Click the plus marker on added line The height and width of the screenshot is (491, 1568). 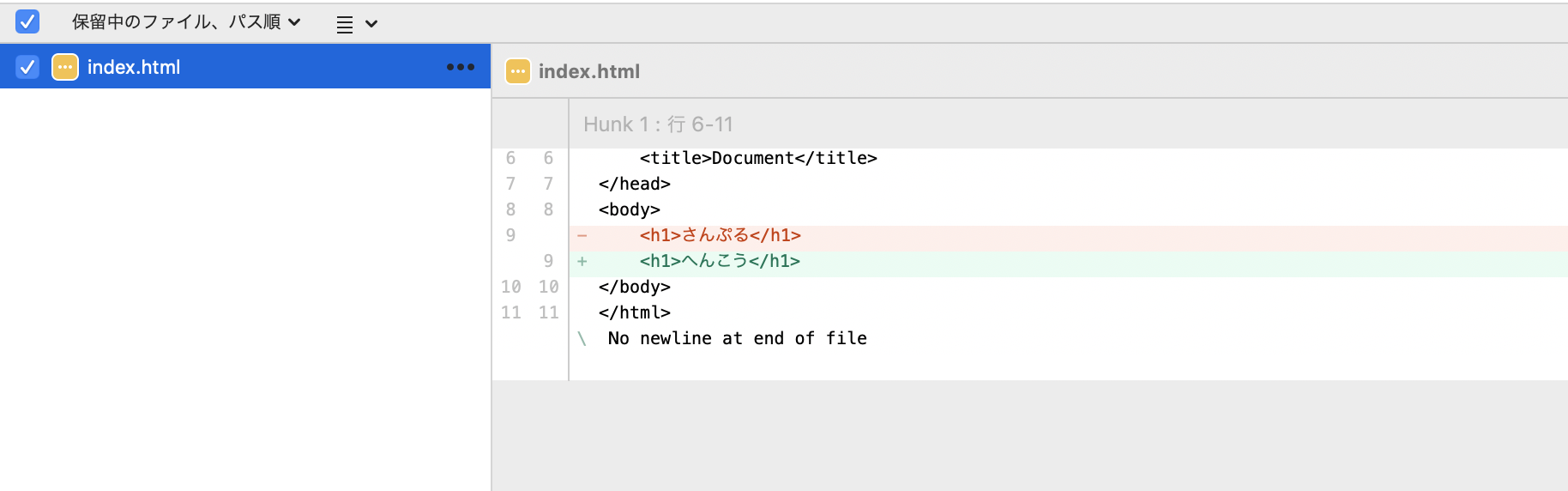click(582, 261)
